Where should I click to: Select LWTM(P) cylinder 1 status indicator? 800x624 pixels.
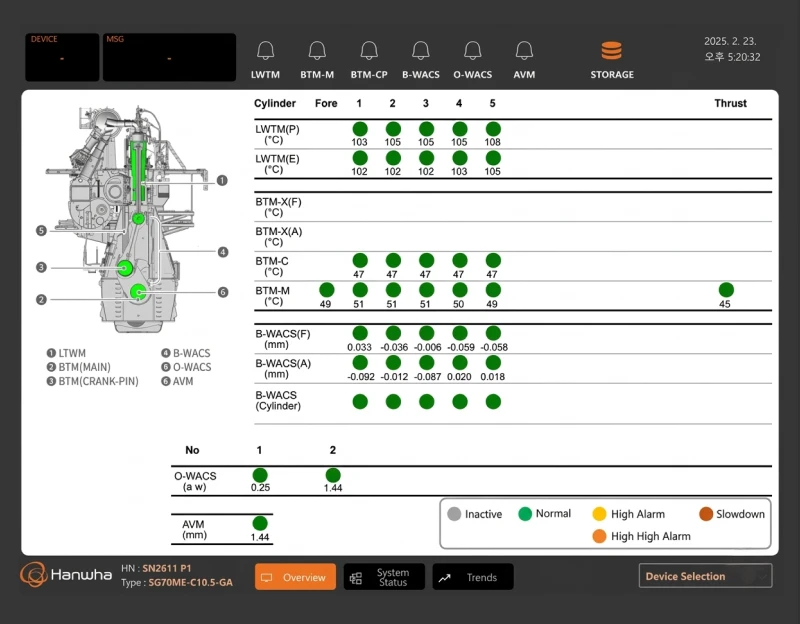click(x=360, y=129)
